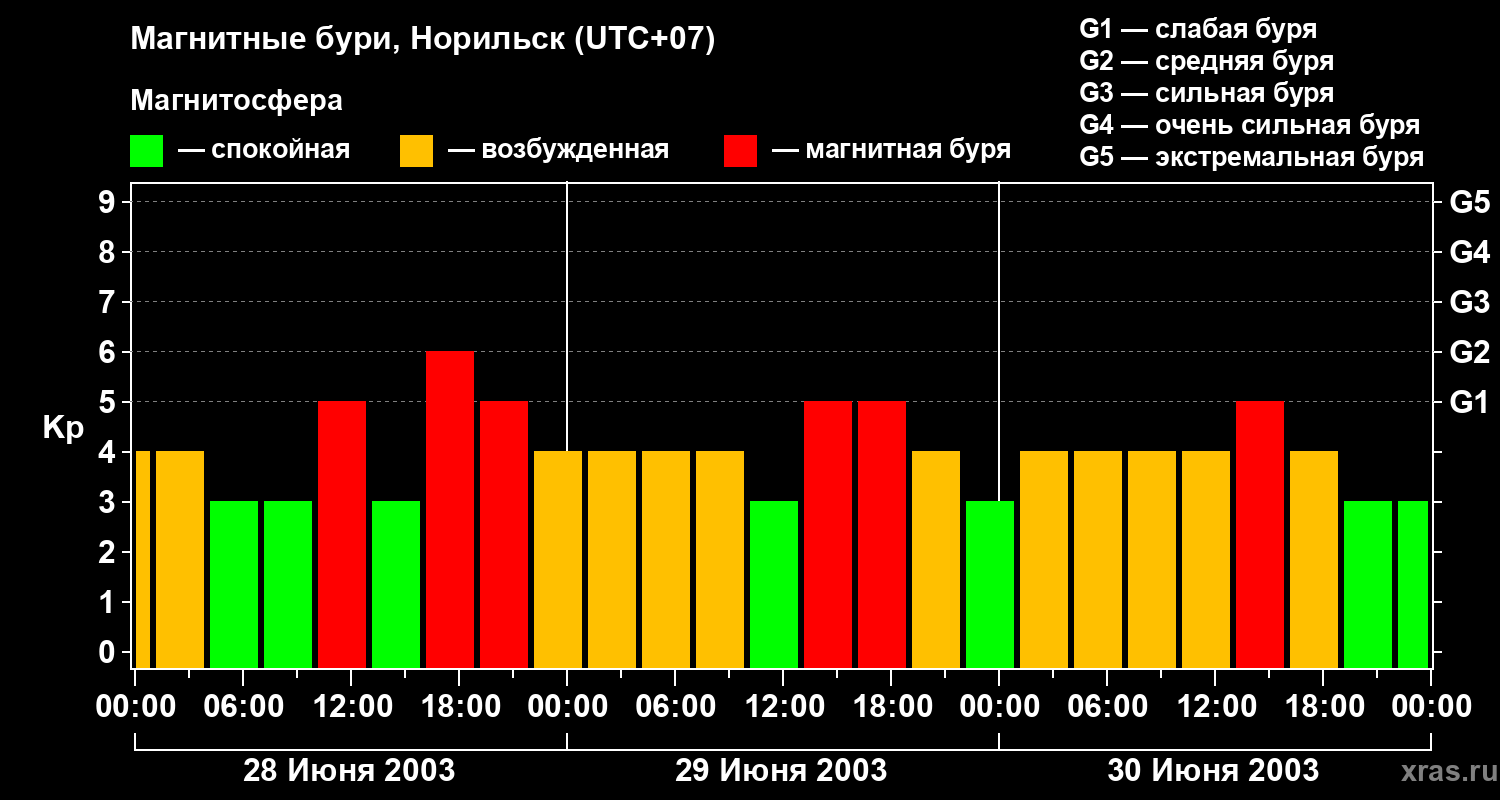1500x800 pixels.
Task: Click the final '00:00' label at chart end
Action: pos(1431,706)
